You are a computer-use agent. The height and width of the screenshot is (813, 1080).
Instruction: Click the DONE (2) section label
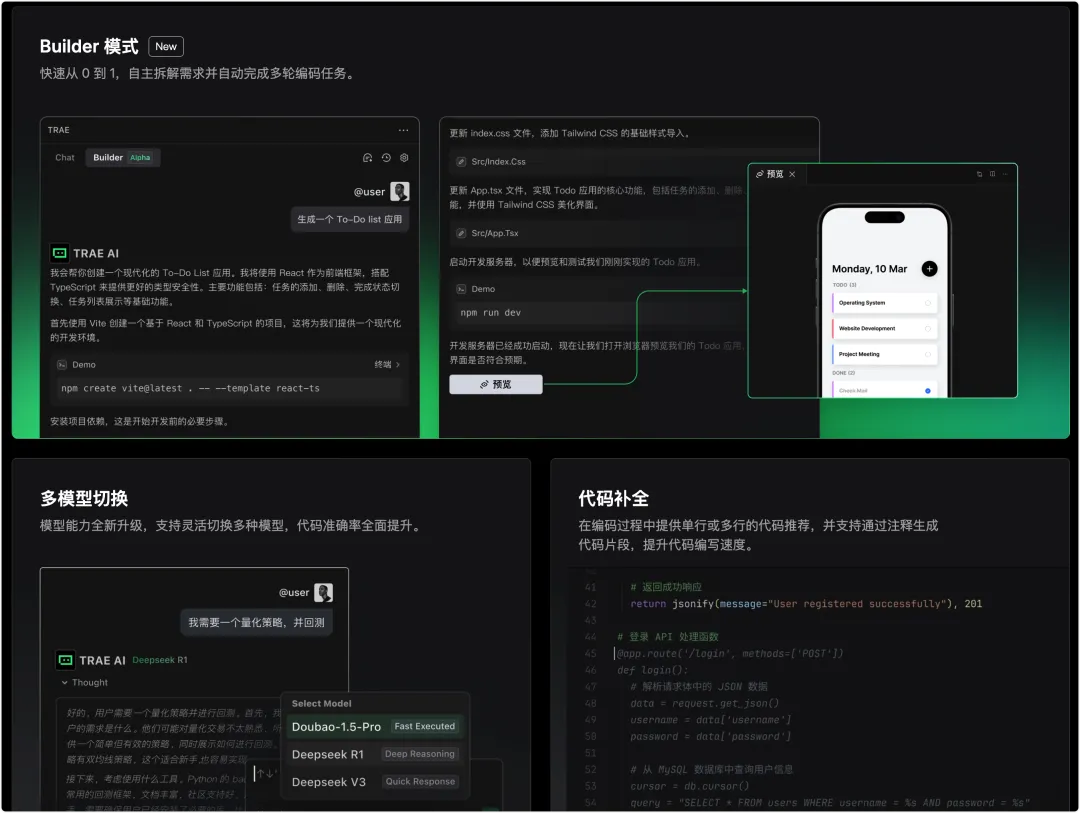pyautogui.click(x=843, y=373)
